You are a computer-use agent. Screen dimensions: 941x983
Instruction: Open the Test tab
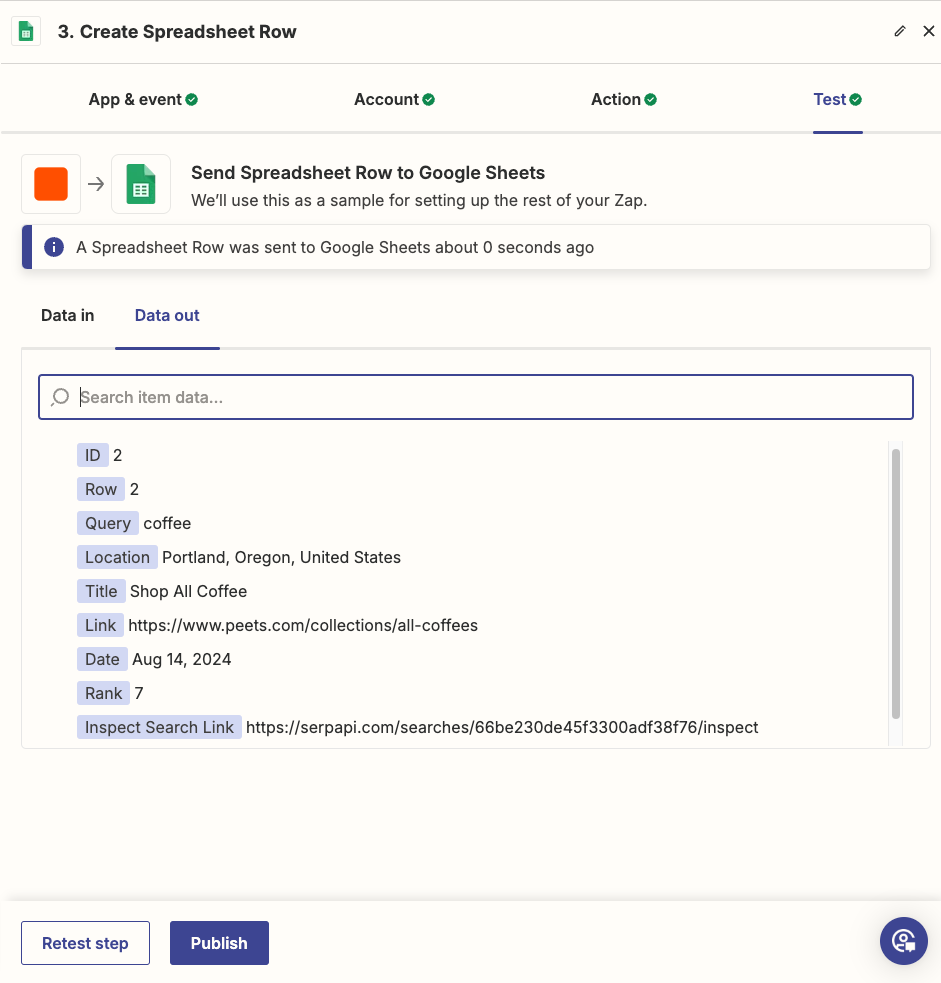[x=837, y=100]
